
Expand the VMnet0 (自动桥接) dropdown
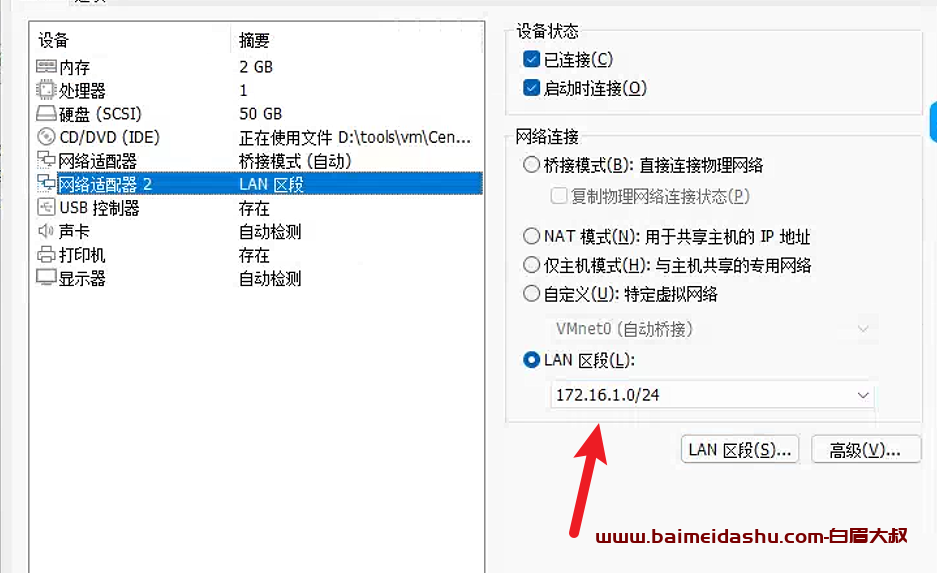click(x=712, y=329)
